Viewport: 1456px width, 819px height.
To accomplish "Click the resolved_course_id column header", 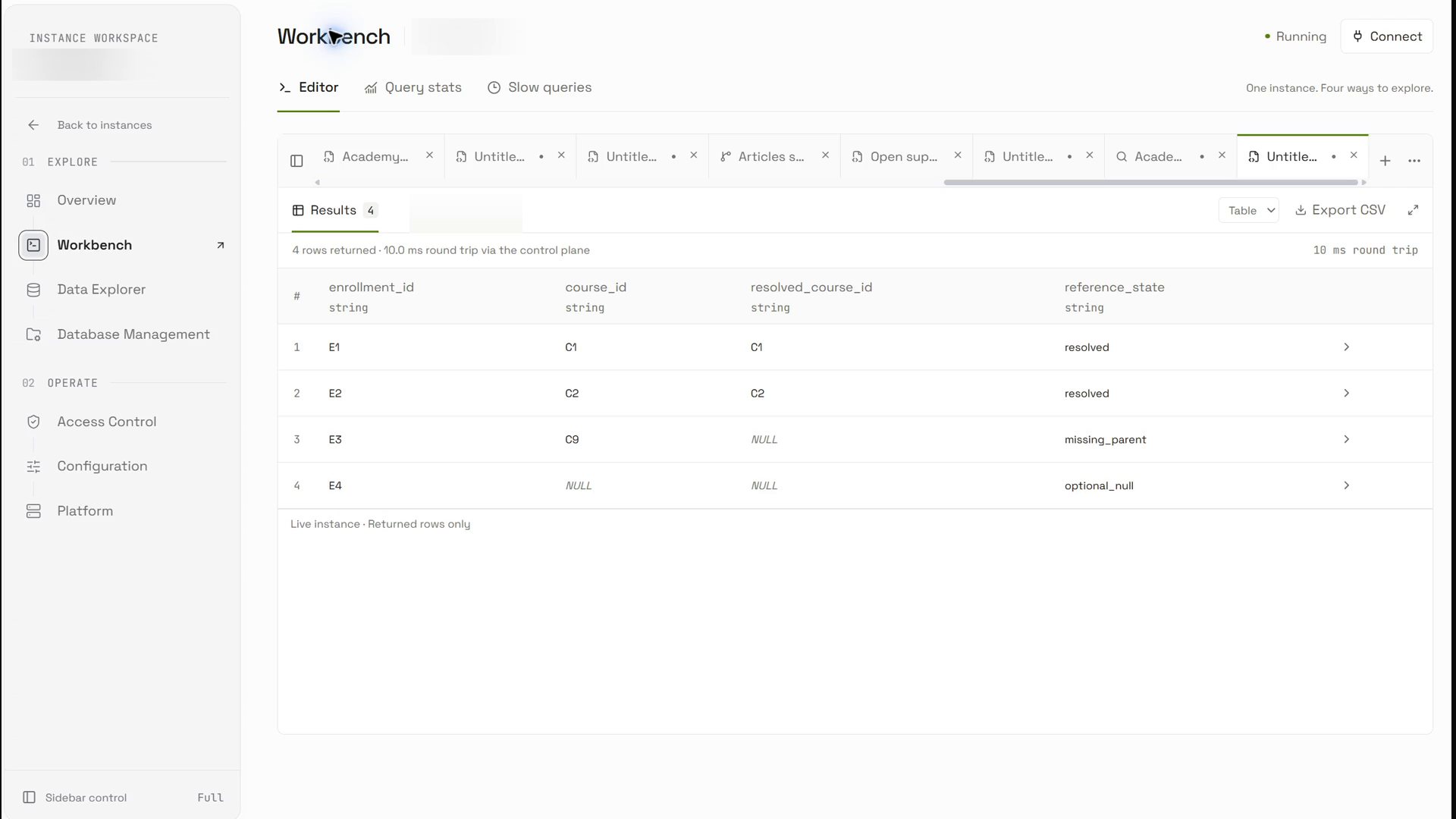I will pos(811,287).
